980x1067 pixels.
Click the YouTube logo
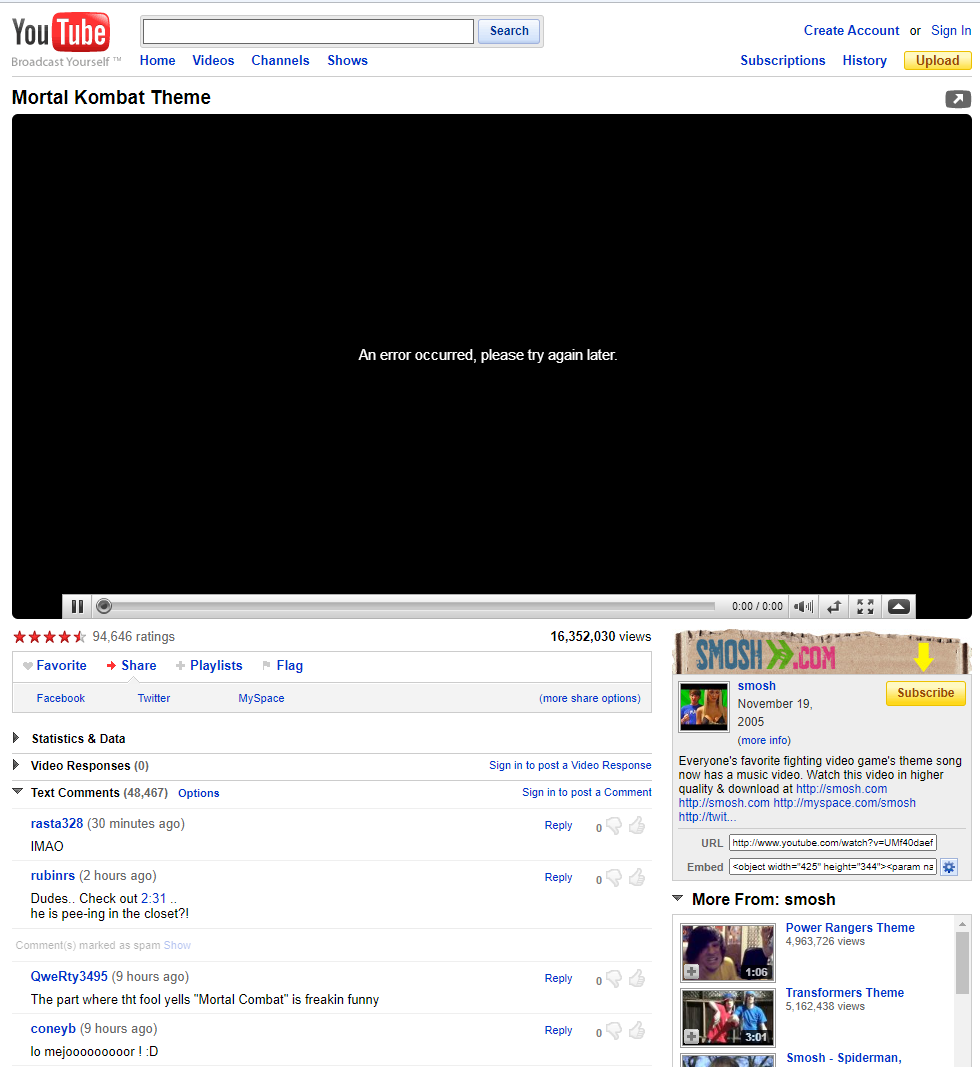[61, 34]
